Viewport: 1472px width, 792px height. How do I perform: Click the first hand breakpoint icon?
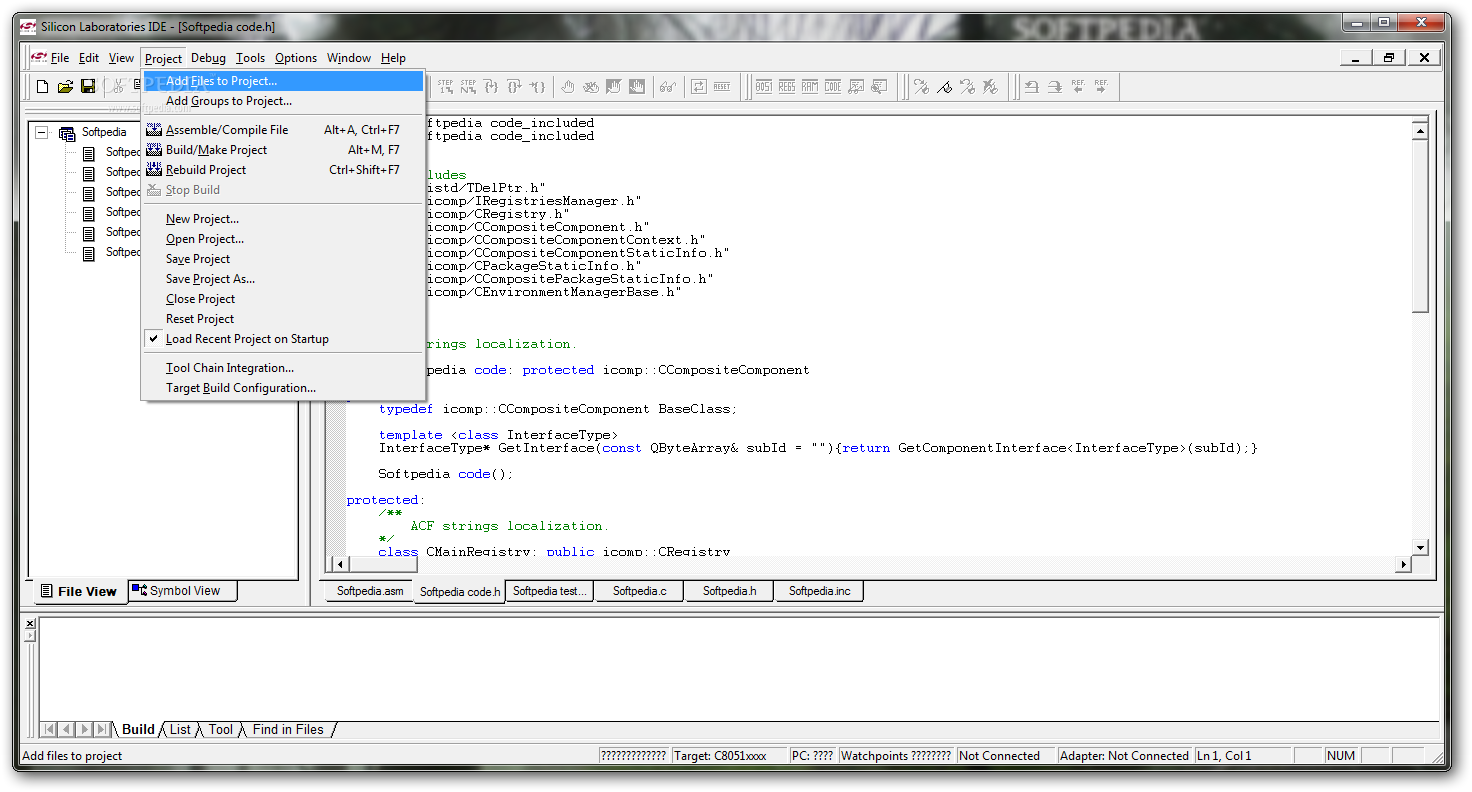(x=568, y=87)
